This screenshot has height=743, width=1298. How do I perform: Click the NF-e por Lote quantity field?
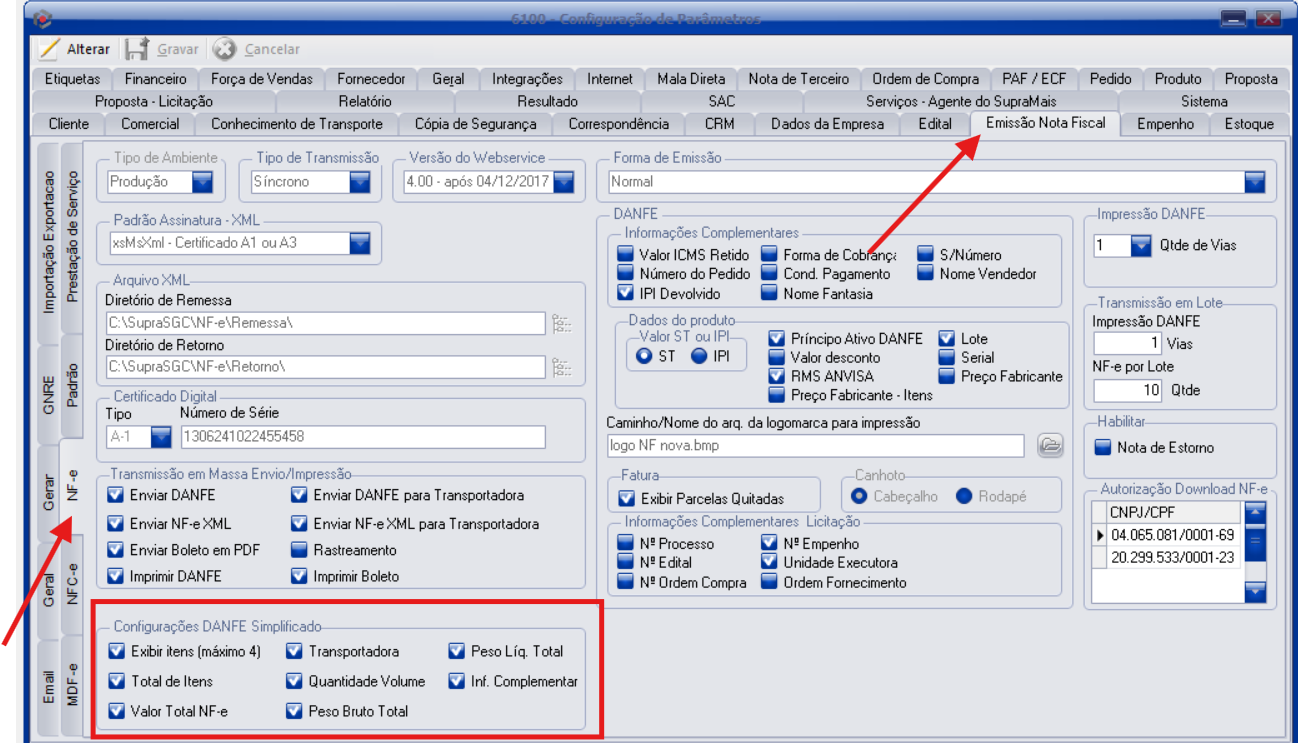[1129, 390]
